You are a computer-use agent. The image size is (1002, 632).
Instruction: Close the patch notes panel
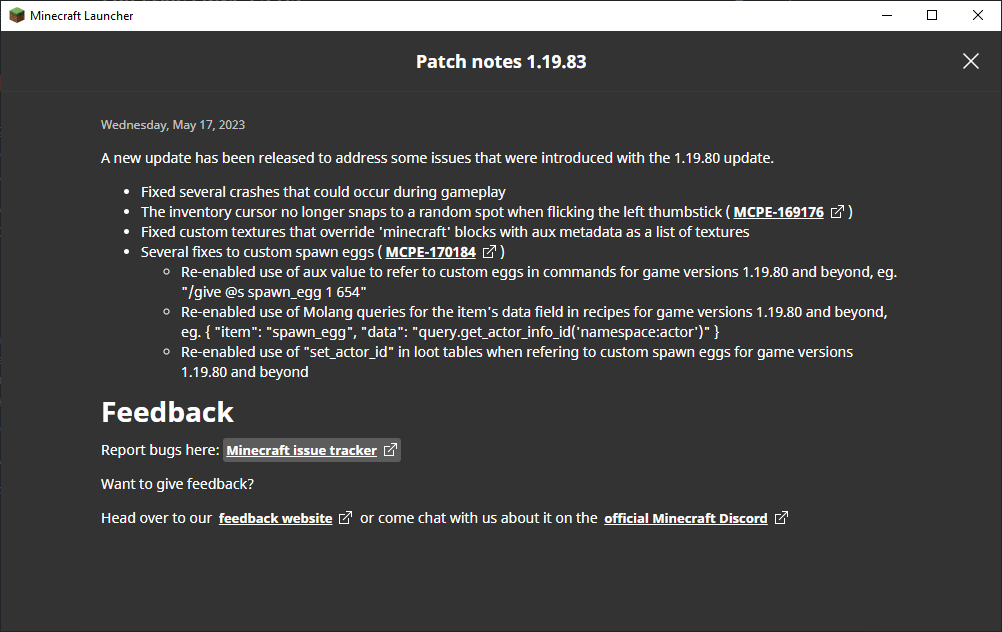(970, 61)
